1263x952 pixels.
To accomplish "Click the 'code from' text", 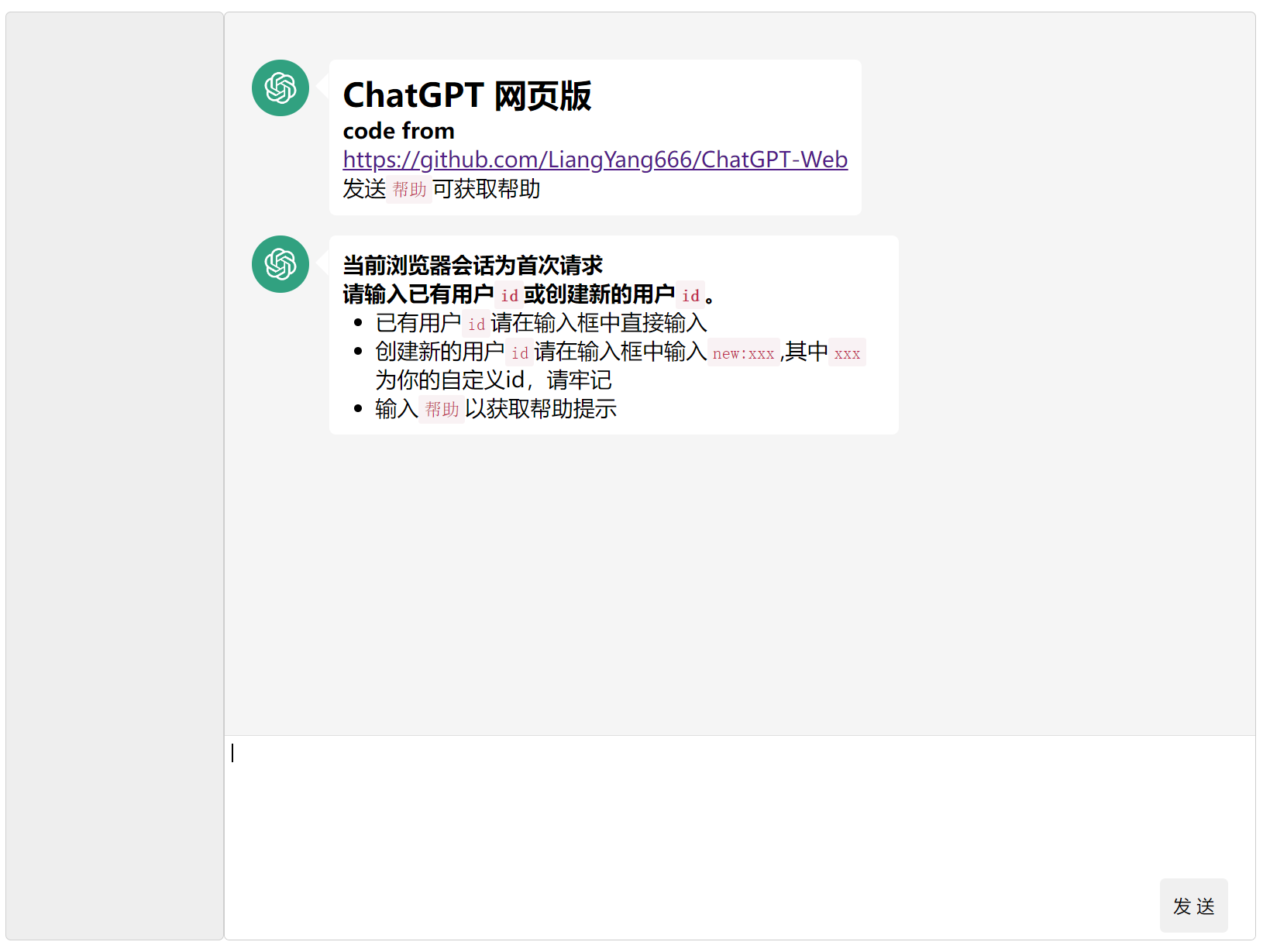I will (399, 131).
